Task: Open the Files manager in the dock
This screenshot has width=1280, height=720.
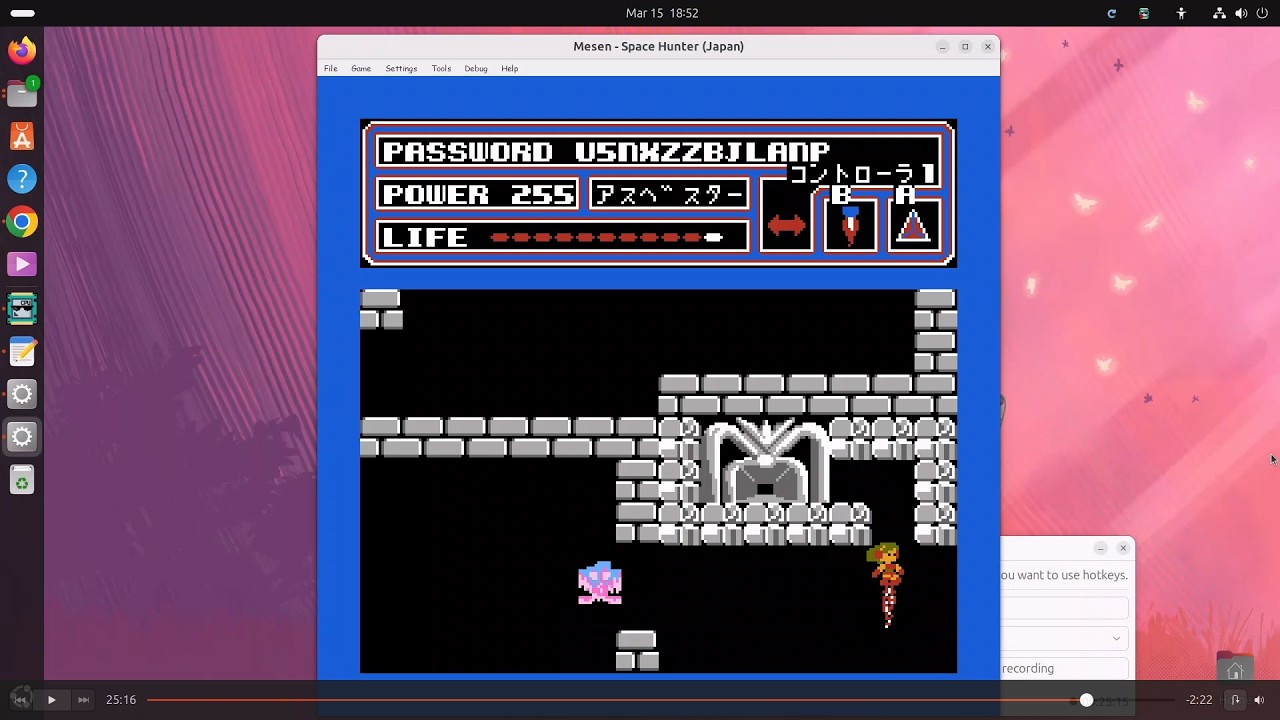Action: click(x=22, y=93)
